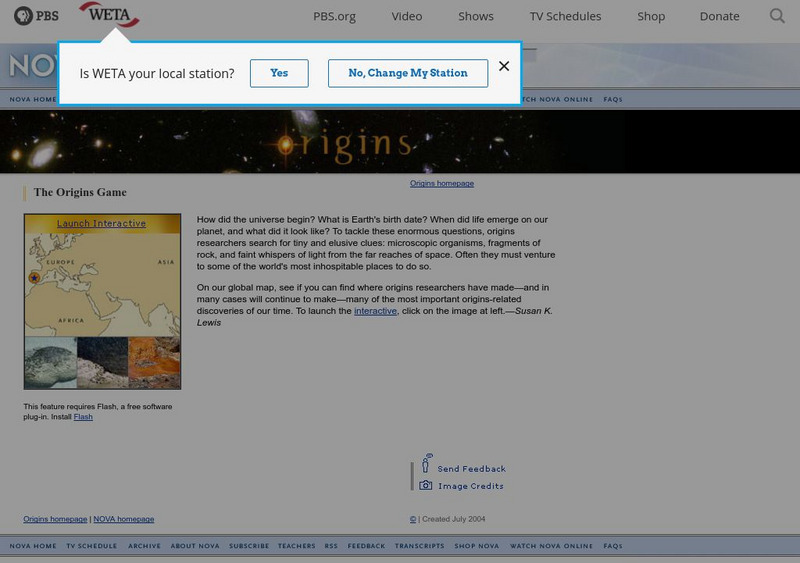Click NOVA Home in footer bar
800x563 pixels.
click(33, 546)
